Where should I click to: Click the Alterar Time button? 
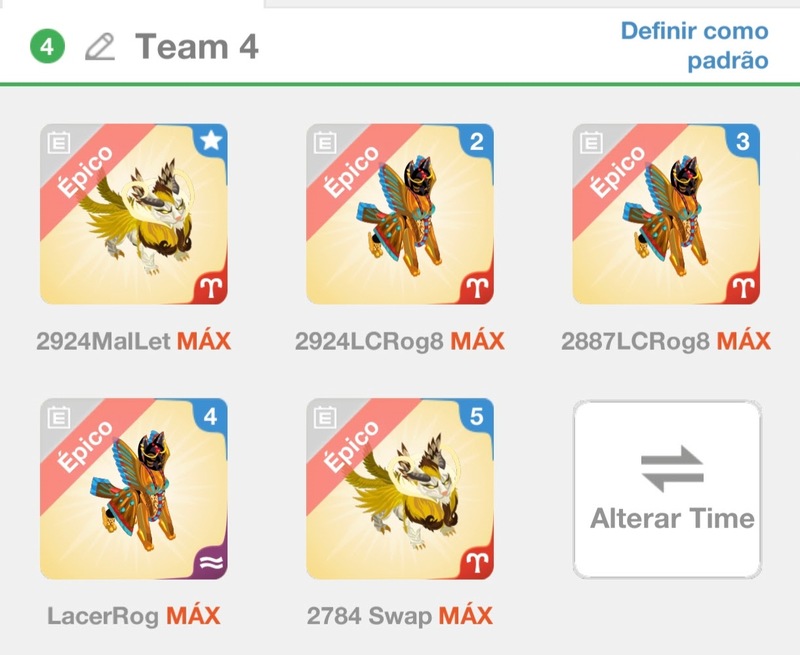click(667, 489)
